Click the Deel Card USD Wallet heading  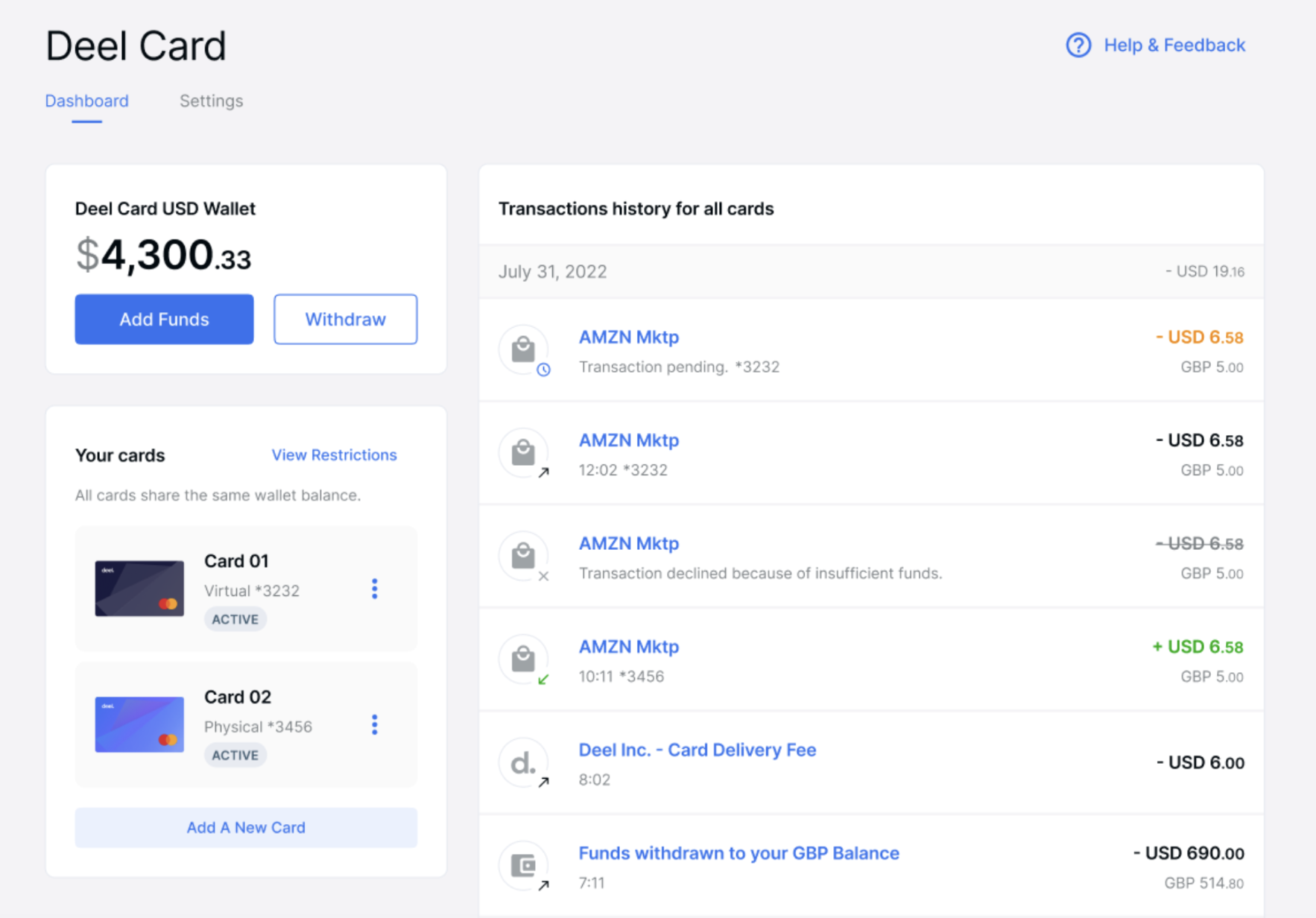coord(165,209)
